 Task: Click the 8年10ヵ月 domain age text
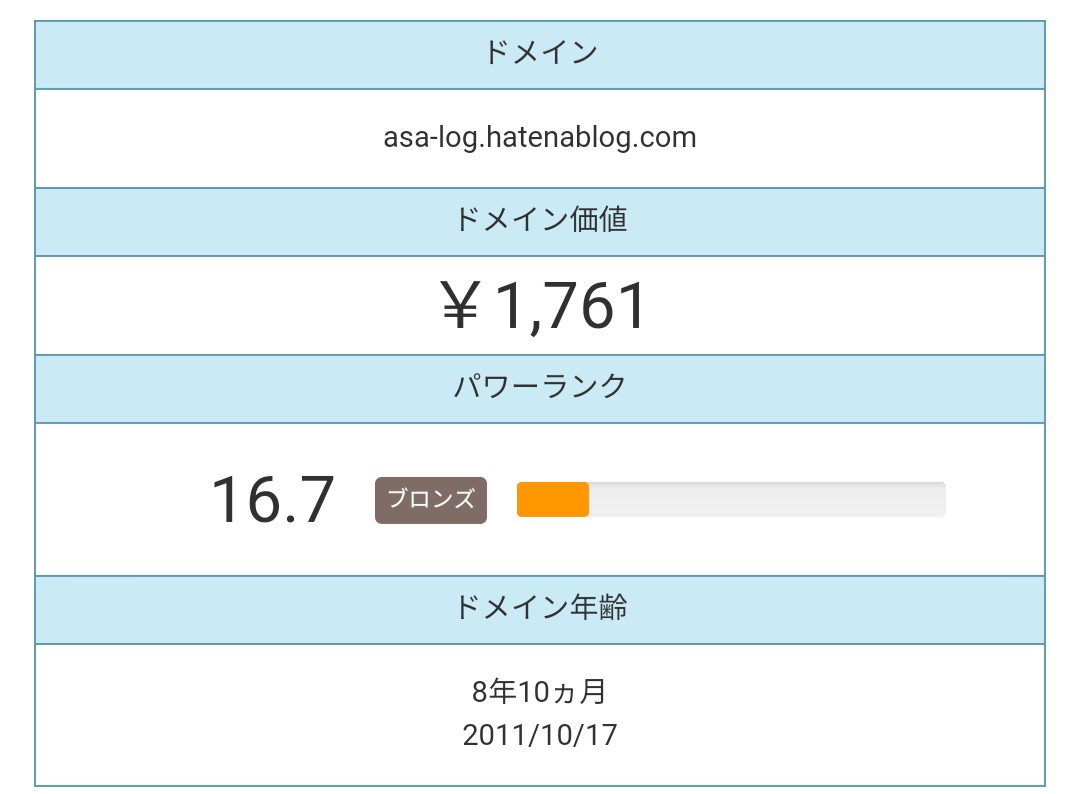(539, 691)
